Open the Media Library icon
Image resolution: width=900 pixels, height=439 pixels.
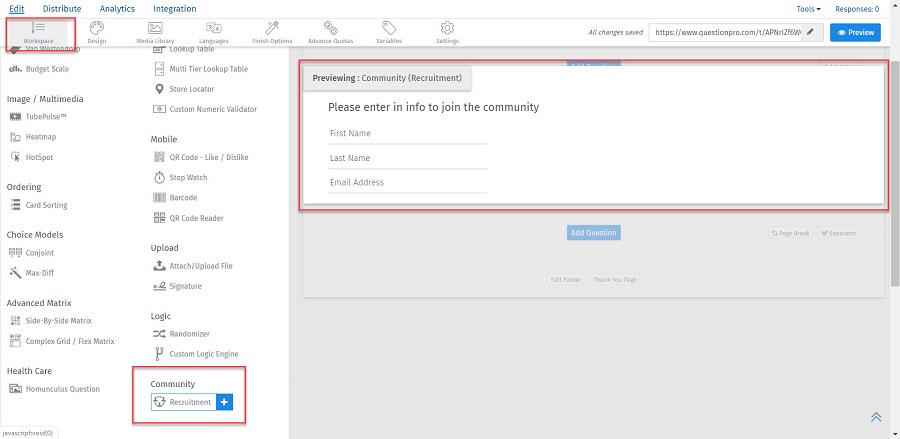pyautogui.click(x=155, y=28)
